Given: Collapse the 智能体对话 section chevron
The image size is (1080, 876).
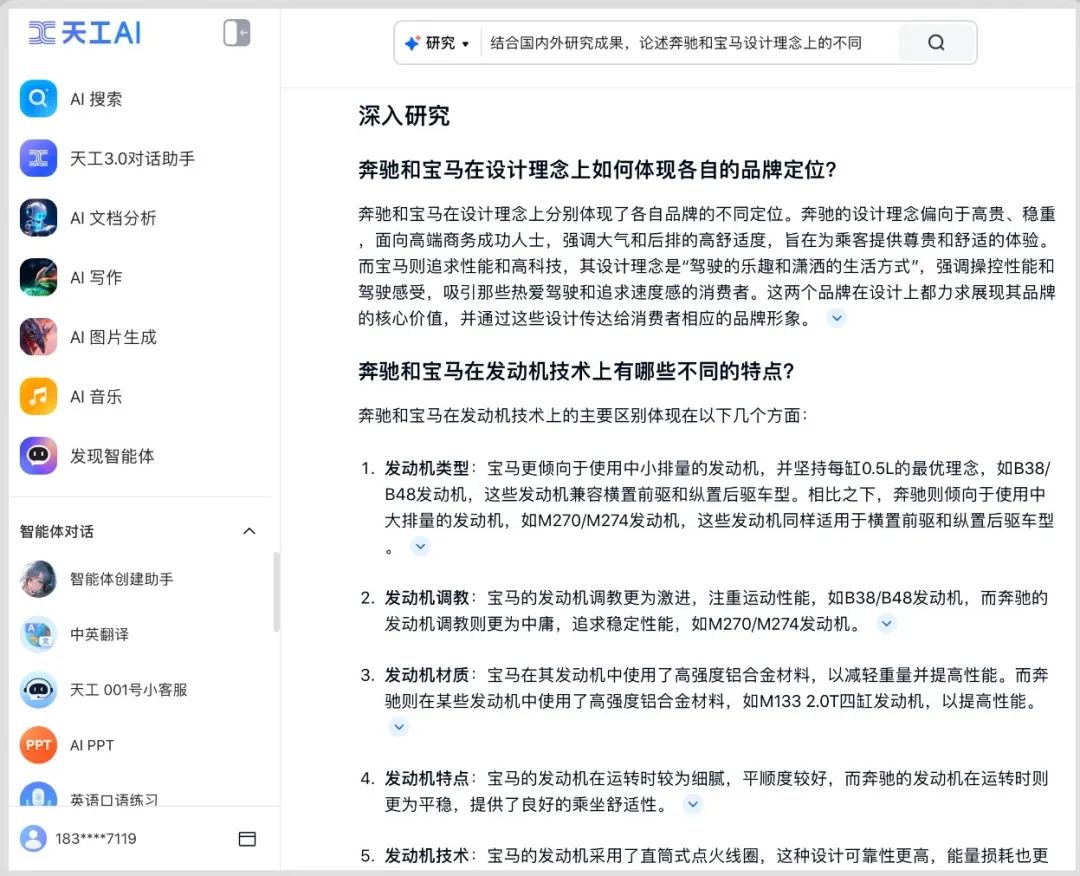Looking at the screenshot, I should (250, 531).
